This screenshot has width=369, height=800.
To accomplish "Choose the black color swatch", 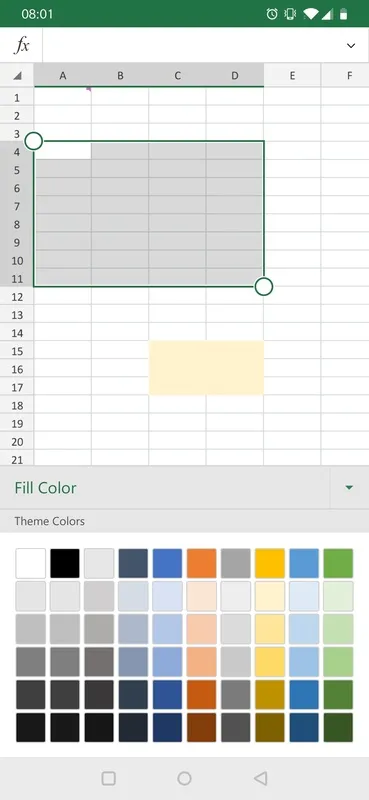I will [65, 563].
